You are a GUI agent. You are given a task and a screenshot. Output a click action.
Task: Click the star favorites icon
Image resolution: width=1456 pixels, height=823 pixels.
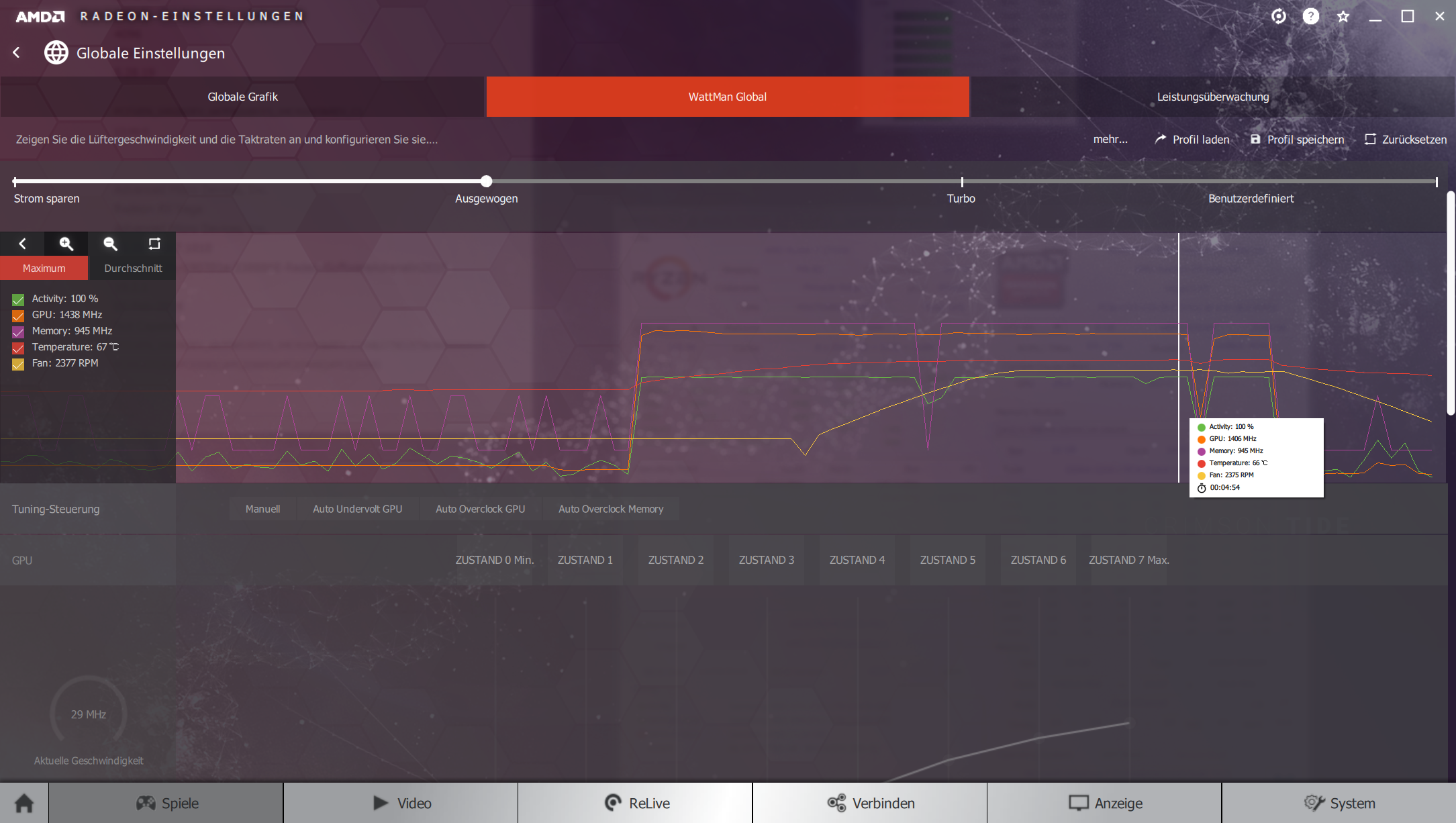pos(1343,16)
